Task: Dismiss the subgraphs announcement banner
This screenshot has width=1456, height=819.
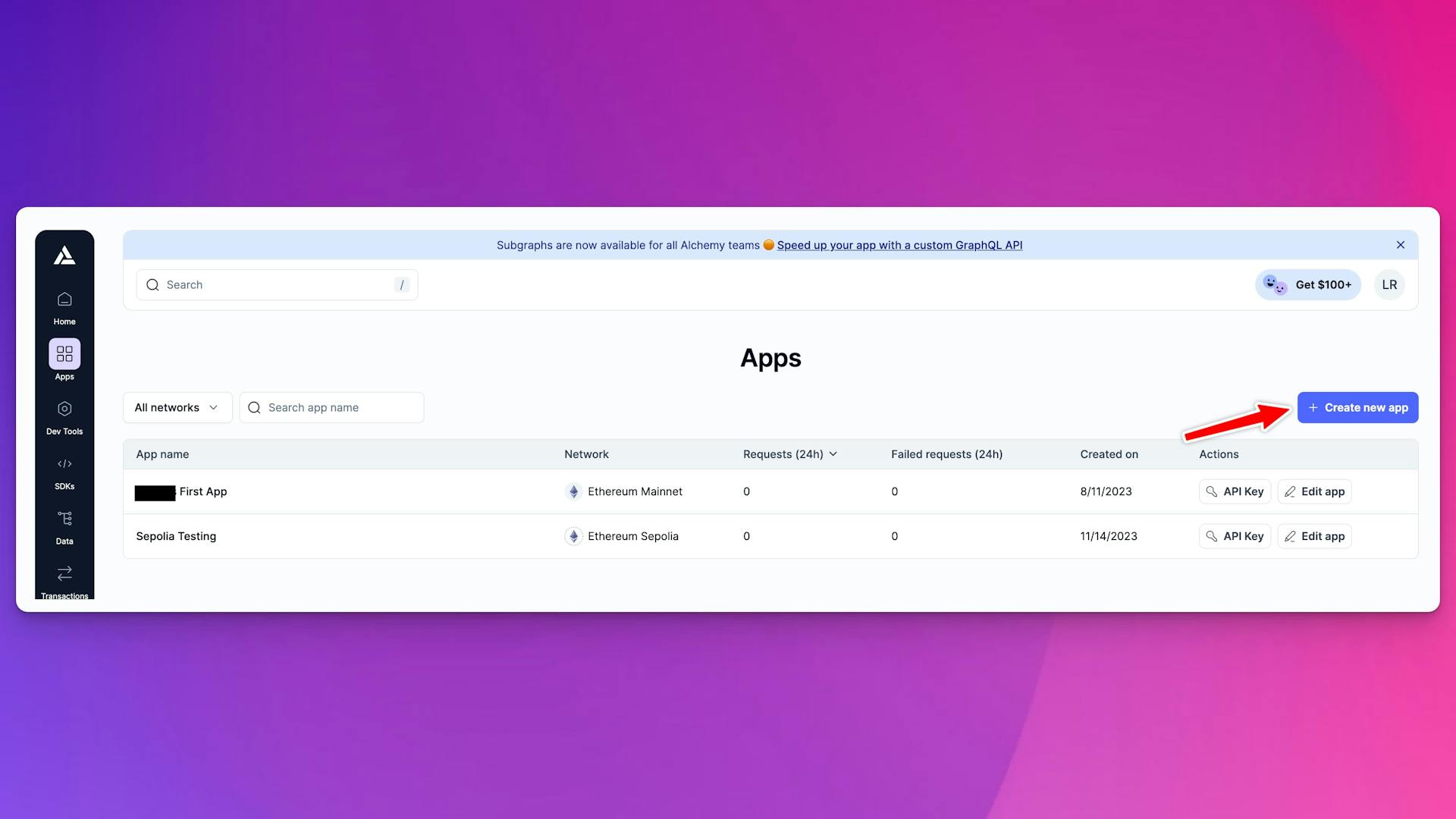Action: click(1401, 244)
